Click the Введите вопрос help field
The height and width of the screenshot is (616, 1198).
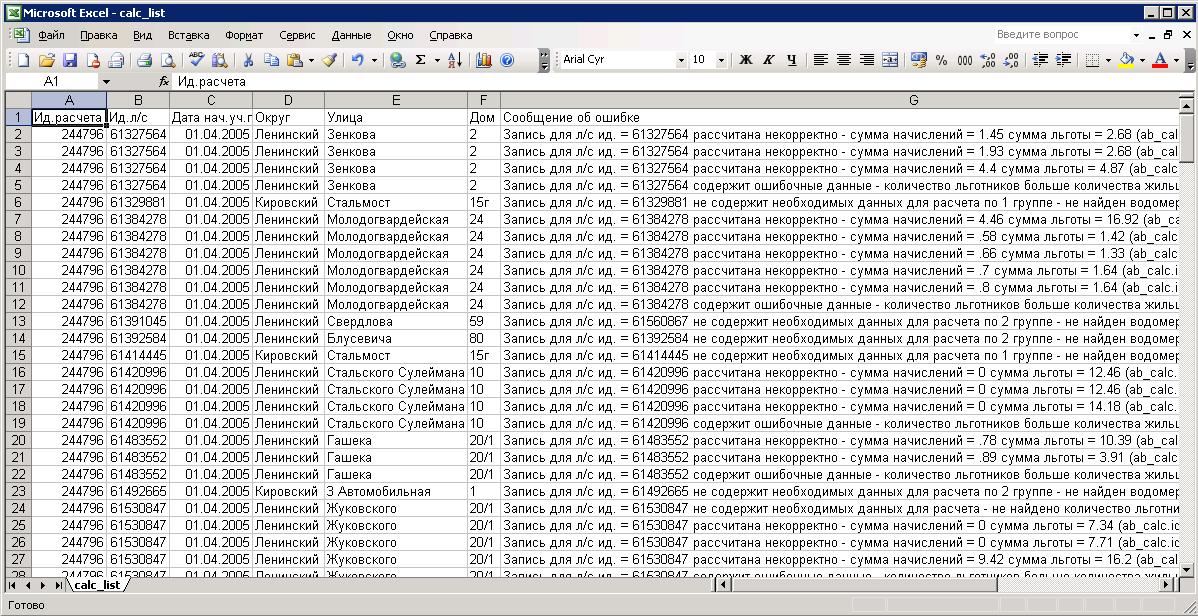(1058, 35)
